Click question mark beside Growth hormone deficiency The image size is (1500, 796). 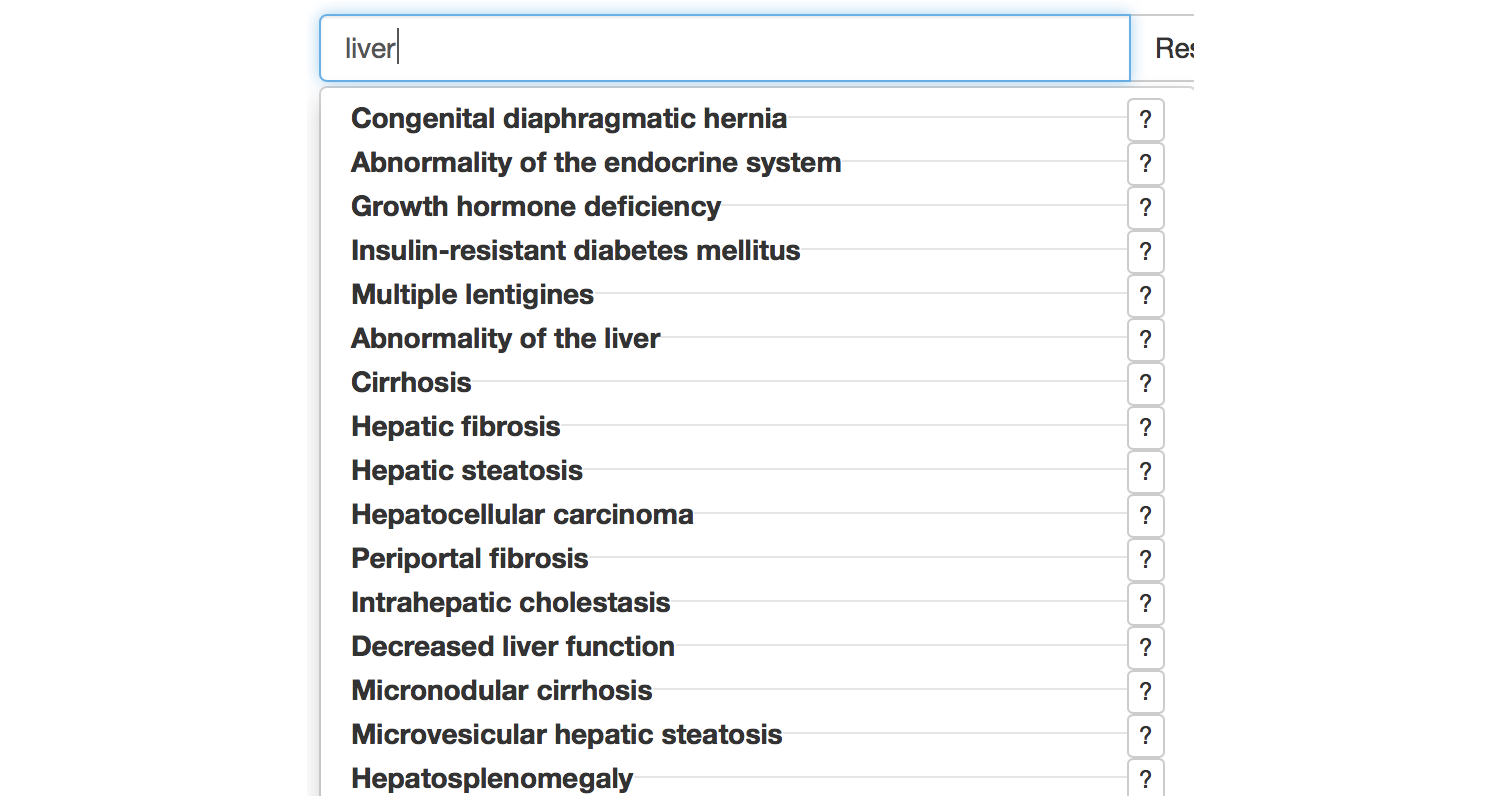pos(1145,208)
